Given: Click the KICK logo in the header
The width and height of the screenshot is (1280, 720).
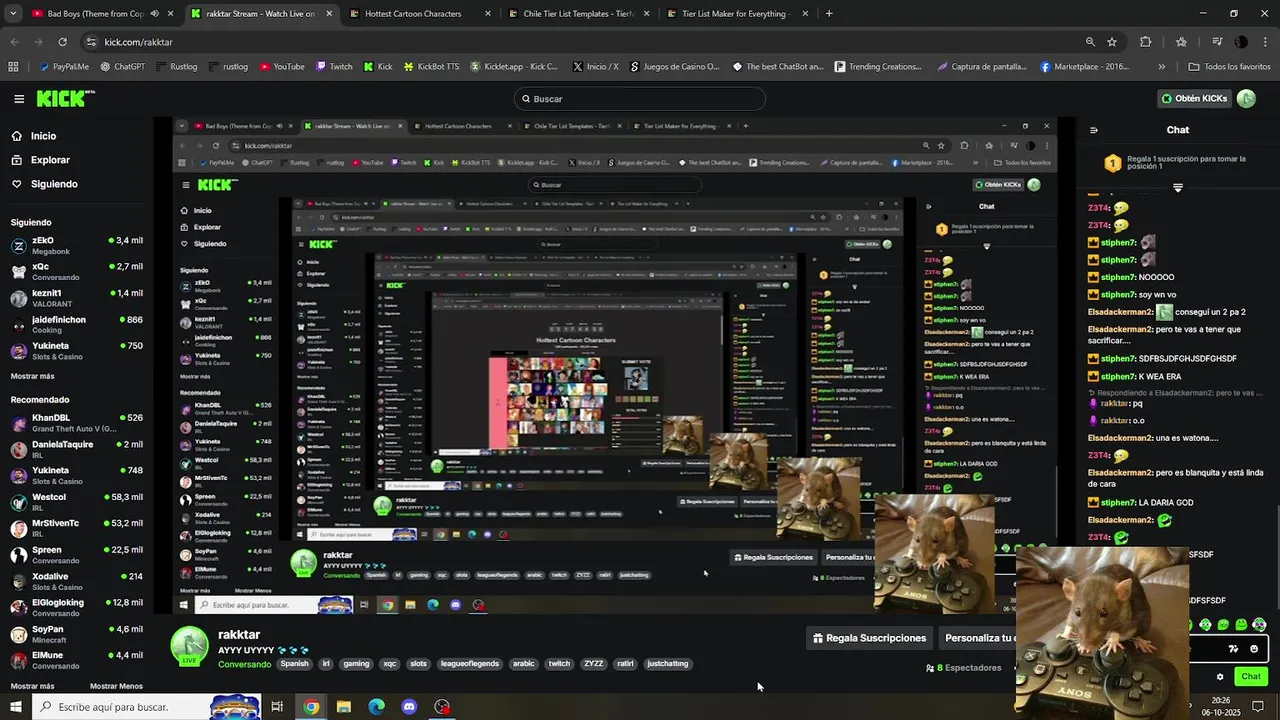Looking at the screenshot, I should 65,98.
